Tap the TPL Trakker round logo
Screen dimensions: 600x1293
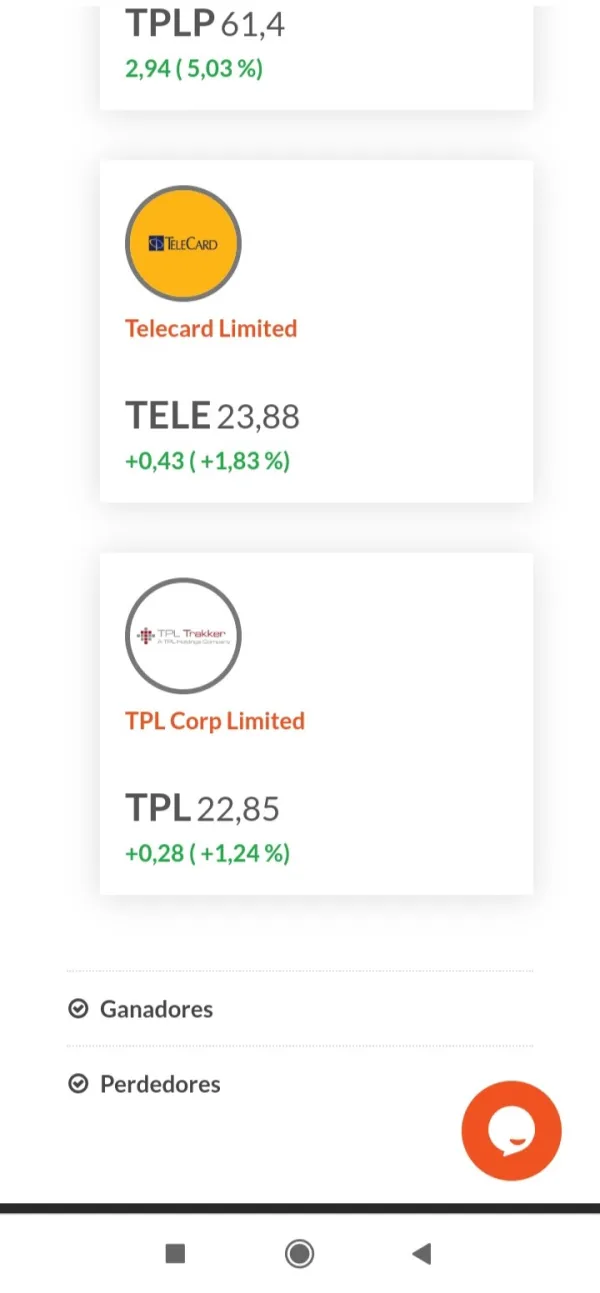tap(183, 635)
